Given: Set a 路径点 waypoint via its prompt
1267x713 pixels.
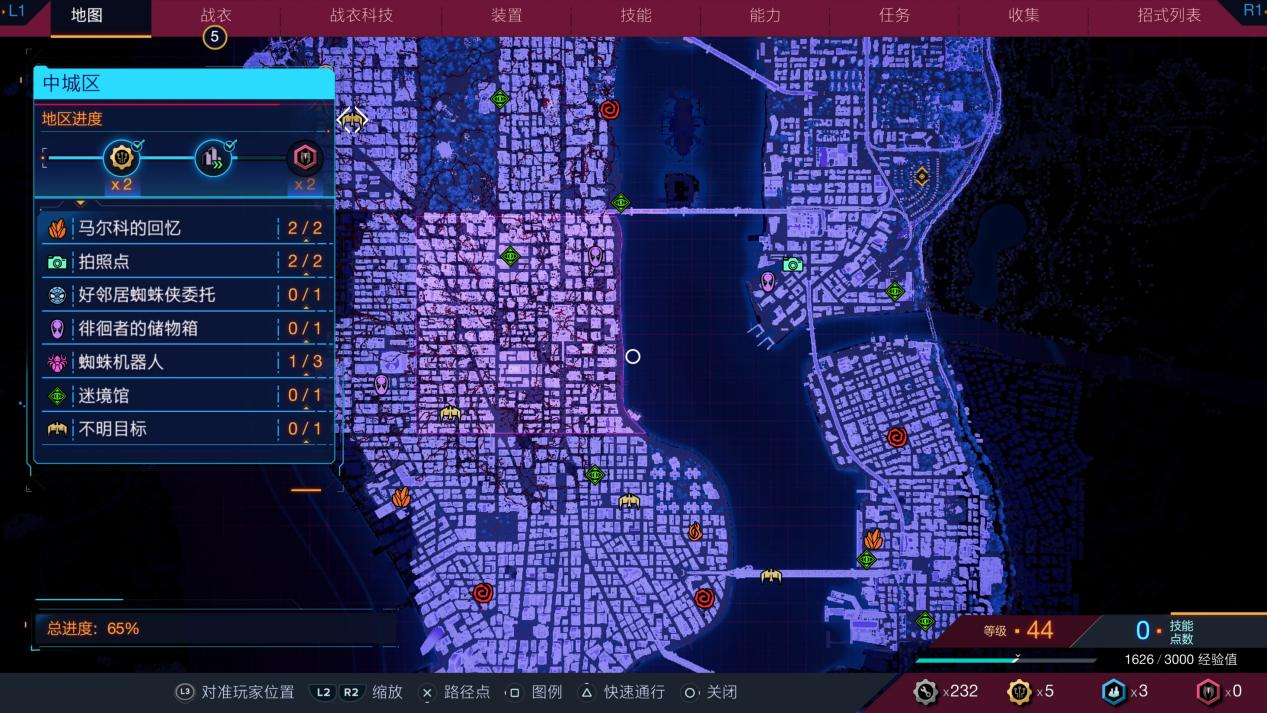Looking at the screenshot, I should click(x=455, y=692).
